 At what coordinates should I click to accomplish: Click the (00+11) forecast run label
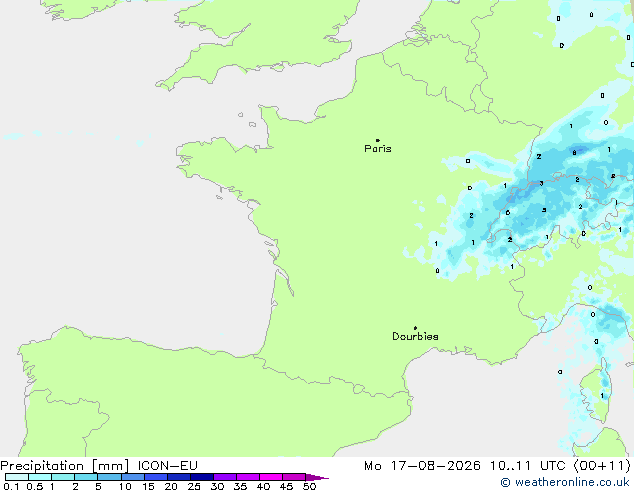click(x=602, y=466)
